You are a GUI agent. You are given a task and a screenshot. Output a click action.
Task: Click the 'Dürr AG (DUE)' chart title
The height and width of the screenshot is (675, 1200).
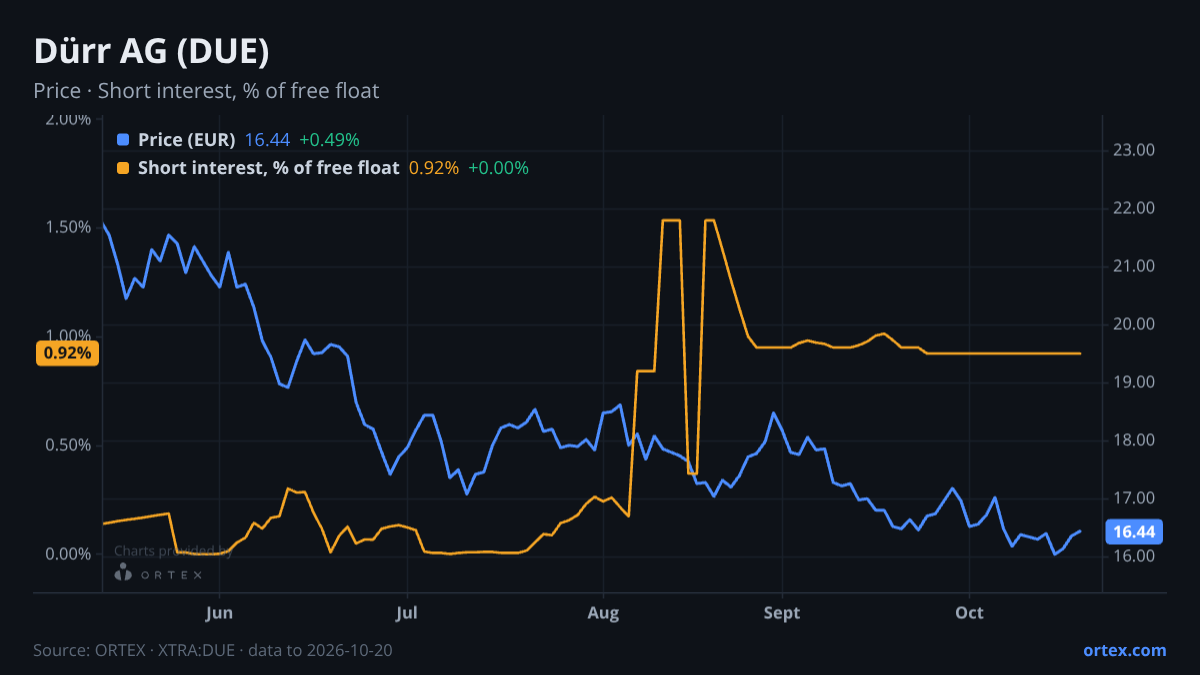[151, 51]
